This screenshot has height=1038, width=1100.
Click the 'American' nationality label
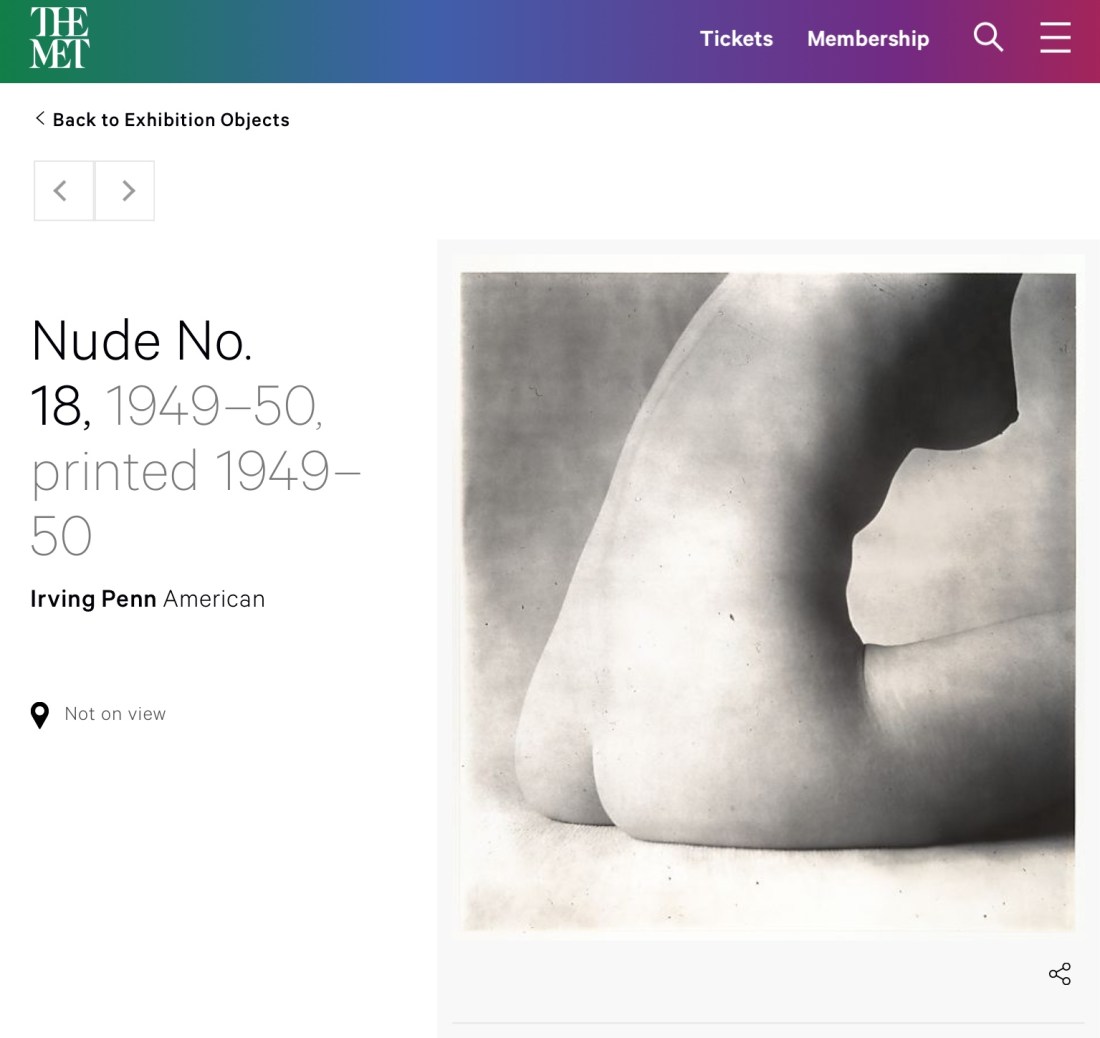click(214, 599)
